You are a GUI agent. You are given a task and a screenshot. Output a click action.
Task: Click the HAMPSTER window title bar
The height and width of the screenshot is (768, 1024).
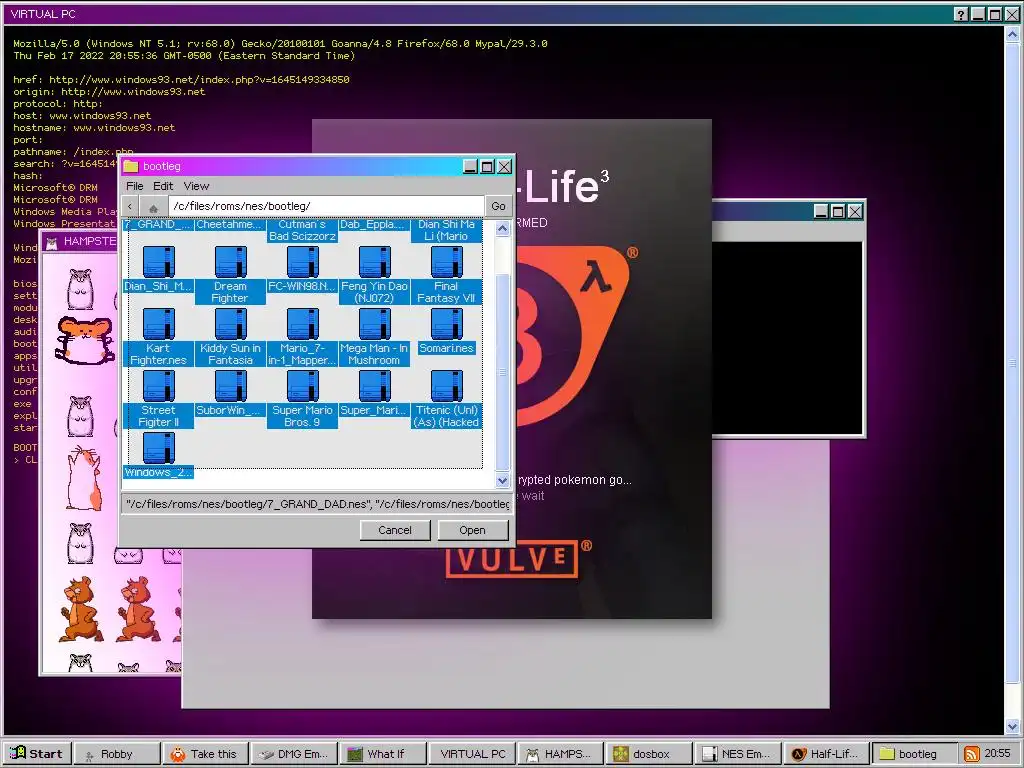coord(80,242)
